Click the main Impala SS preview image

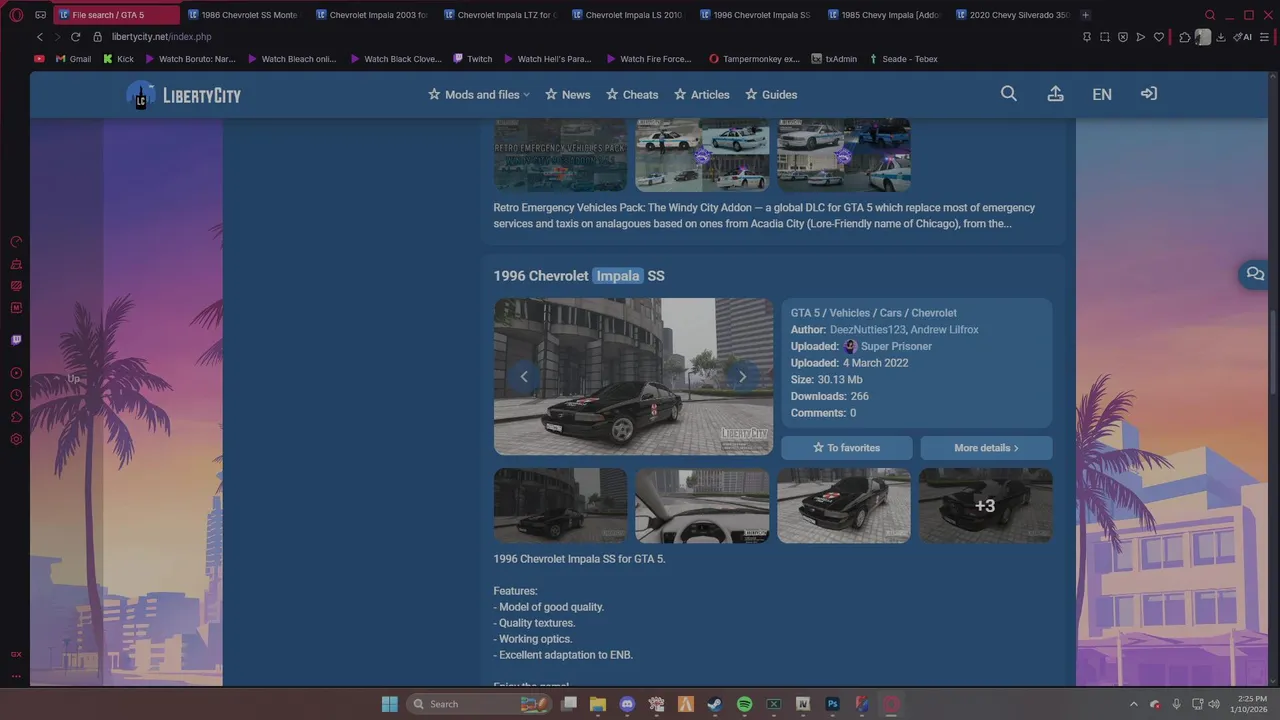point(633,377)
